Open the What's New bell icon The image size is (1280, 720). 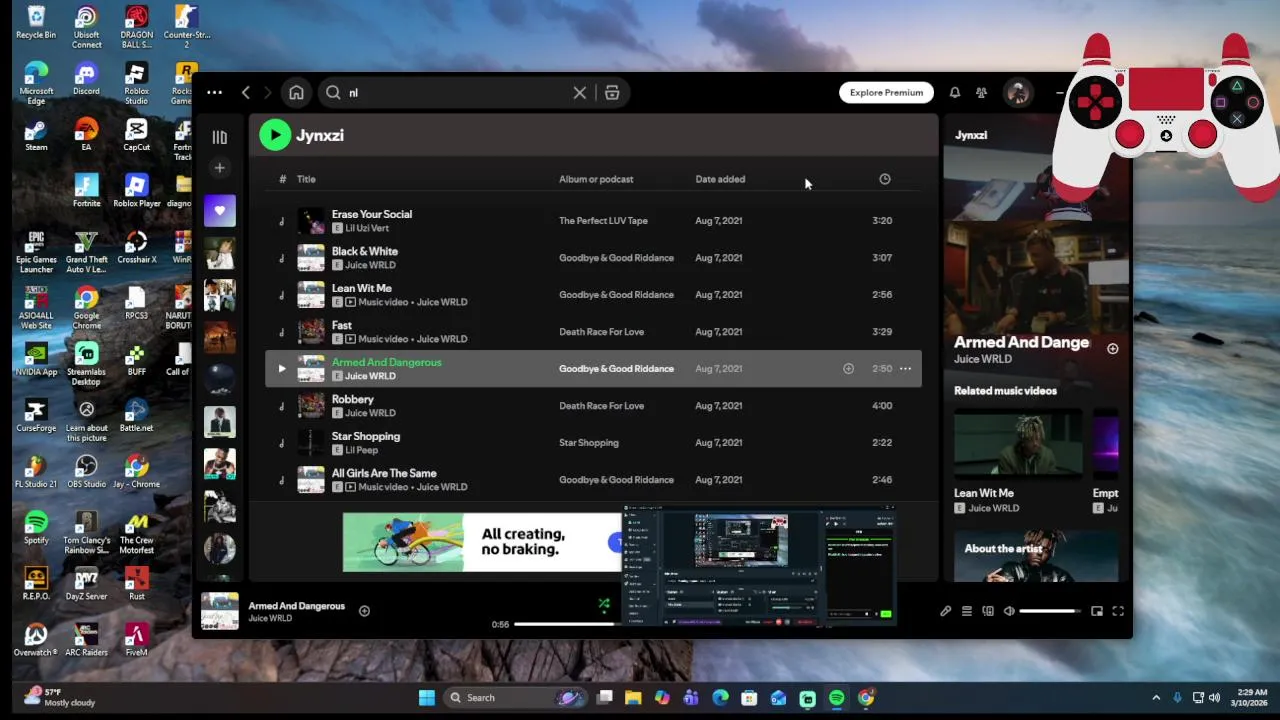coord(955,92)
